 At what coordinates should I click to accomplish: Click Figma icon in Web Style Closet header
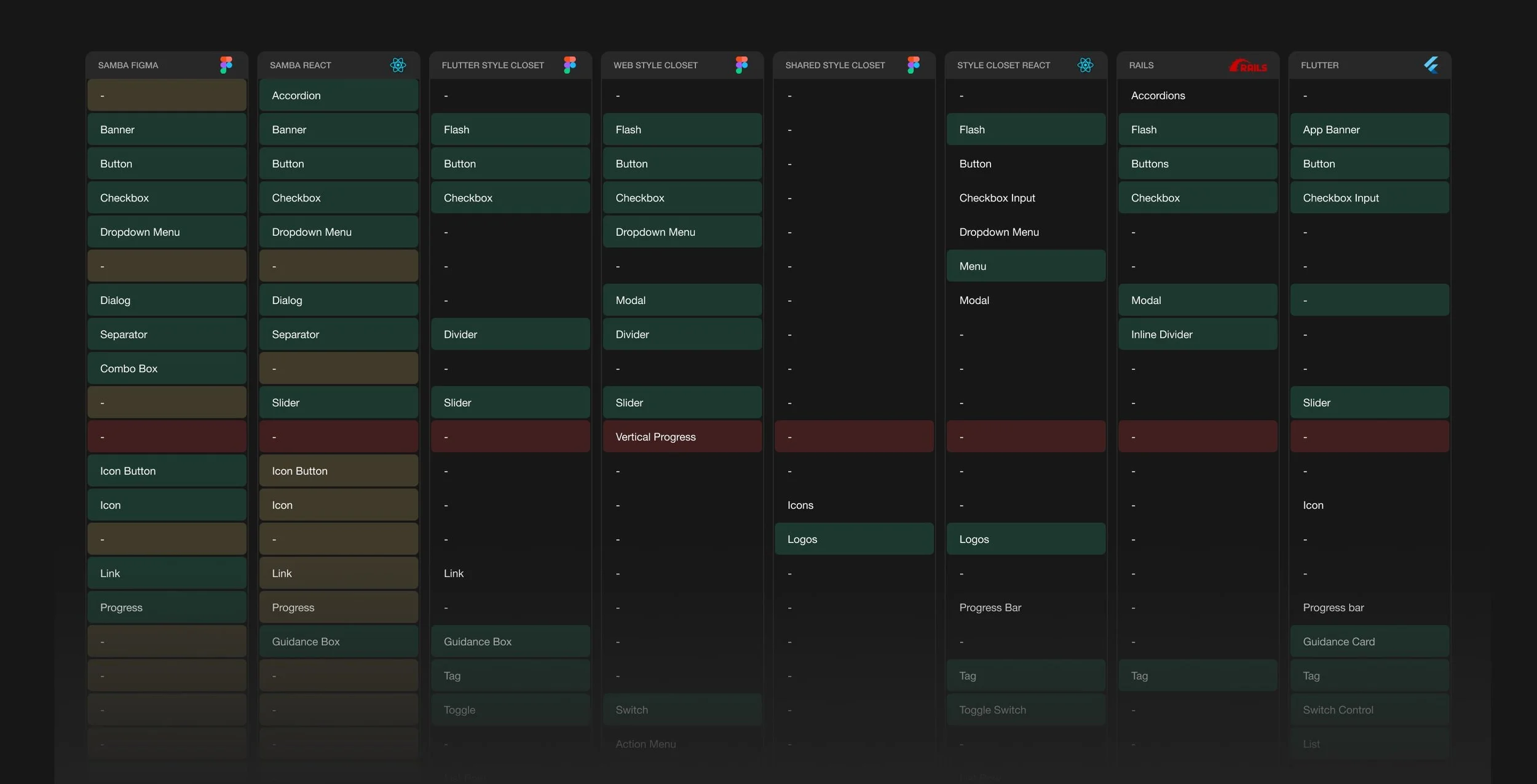[741, 65]
